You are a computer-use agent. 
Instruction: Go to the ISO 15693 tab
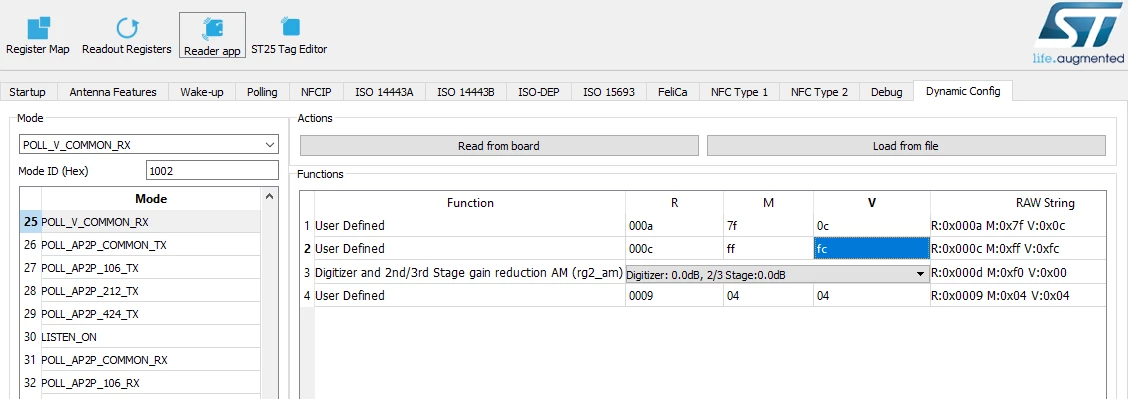[x=609, y=92]
